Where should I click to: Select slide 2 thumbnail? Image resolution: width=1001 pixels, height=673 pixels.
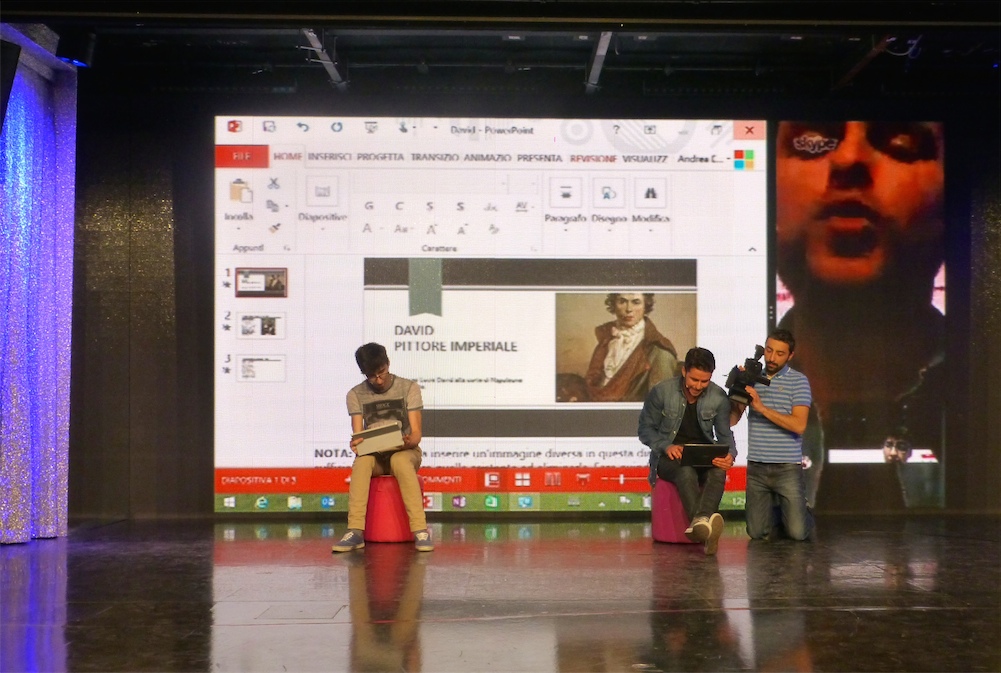[x=261, y=325]
